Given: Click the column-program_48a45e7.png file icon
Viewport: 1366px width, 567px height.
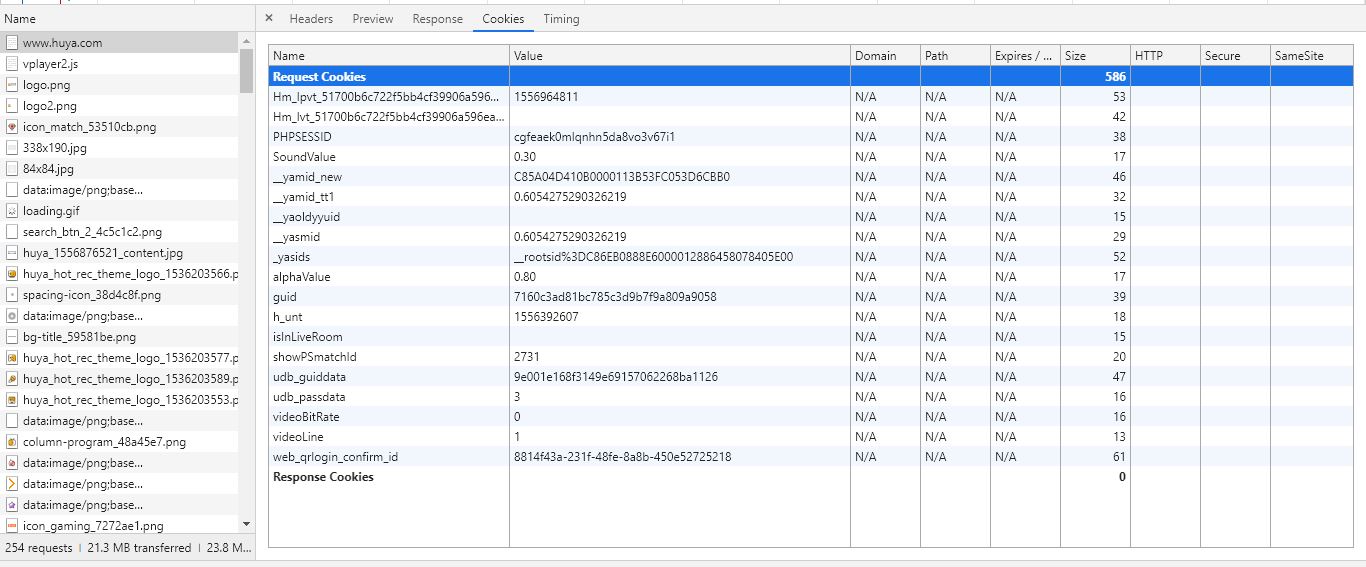Looking at the screenshot, I should [12, 442].
